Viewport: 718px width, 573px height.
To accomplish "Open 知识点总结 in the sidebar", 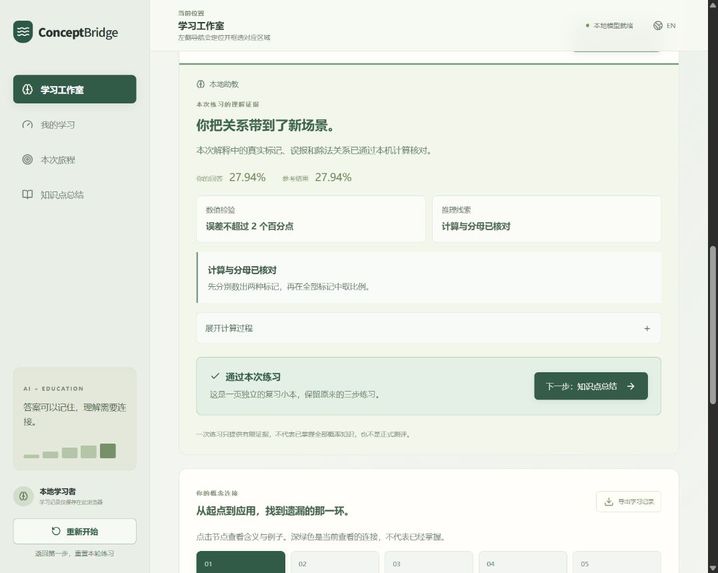I will point(75,195).
